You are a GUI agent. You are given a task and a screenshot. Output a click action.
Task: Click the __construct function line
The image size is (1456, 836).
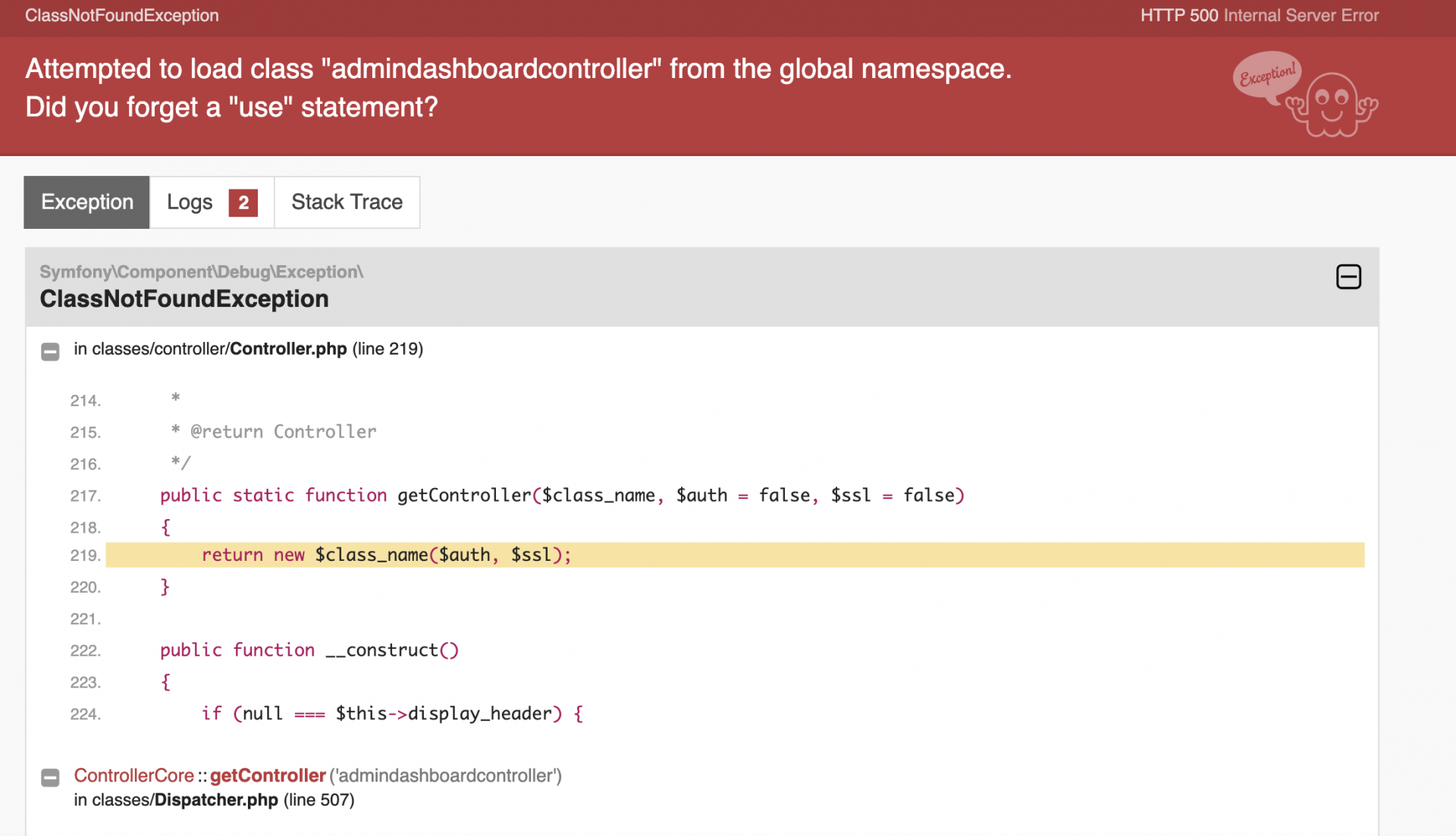point(309,650)
